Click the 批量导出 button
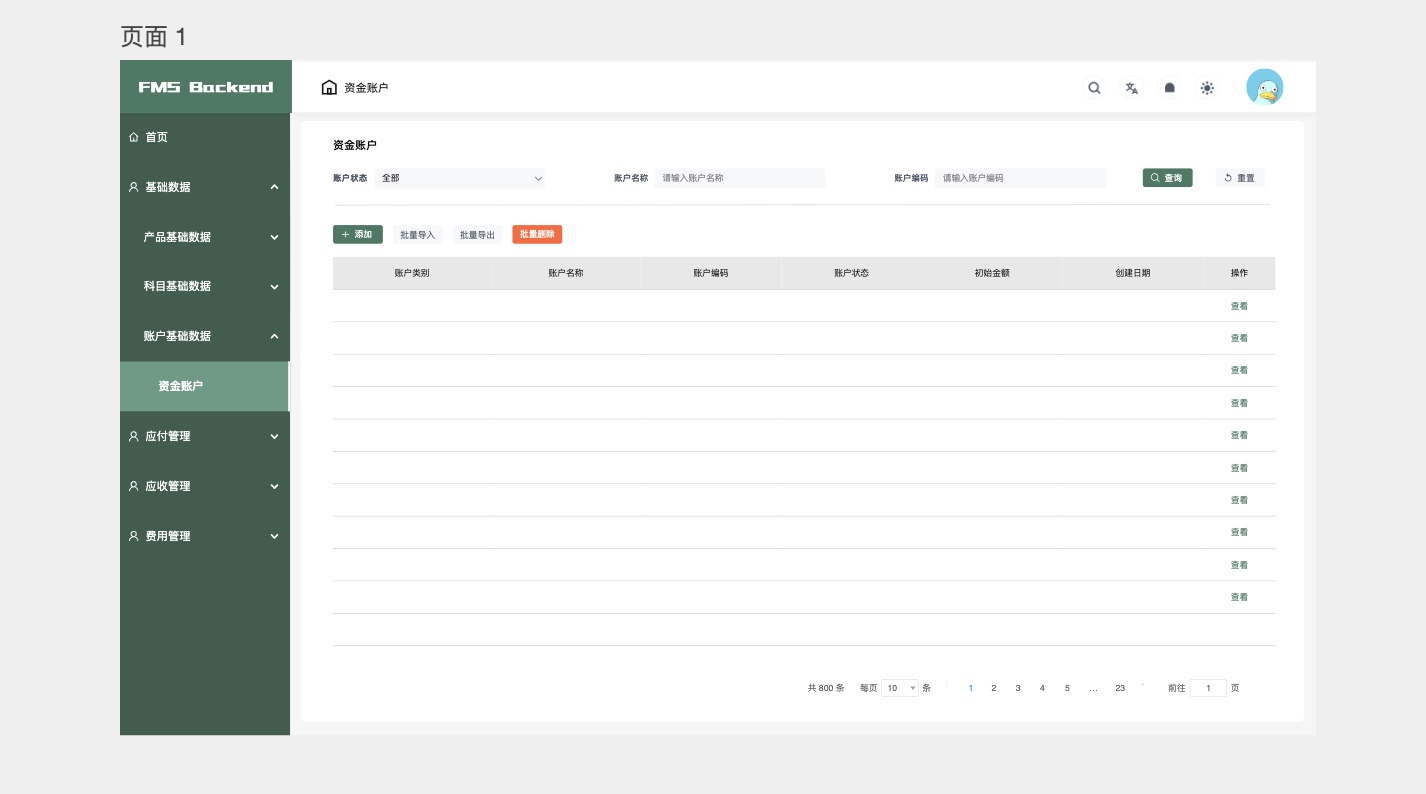The image size is (1426, 794). pyautogui.click(x=477, y=235)
